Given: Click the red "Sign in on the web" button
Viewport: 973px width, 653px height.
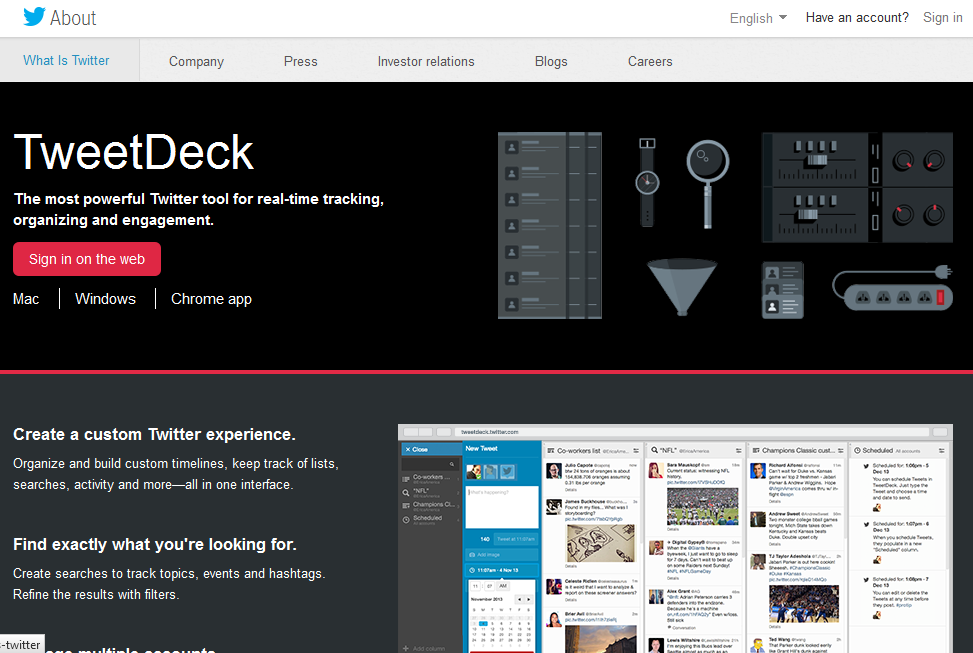Looking at the screenshot, I should tap(87, 259).
